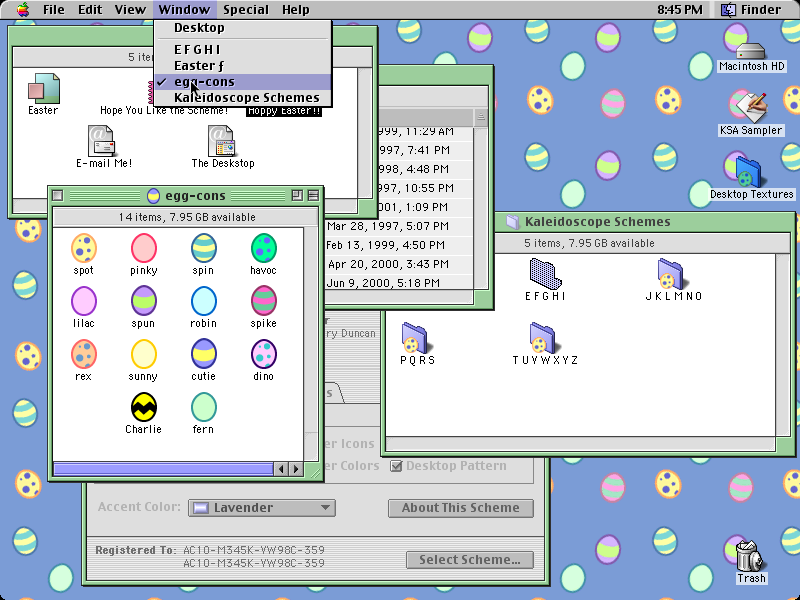Click the spin egg icon
The height and width of the screenshot is (600, 800).
(203, 248)
